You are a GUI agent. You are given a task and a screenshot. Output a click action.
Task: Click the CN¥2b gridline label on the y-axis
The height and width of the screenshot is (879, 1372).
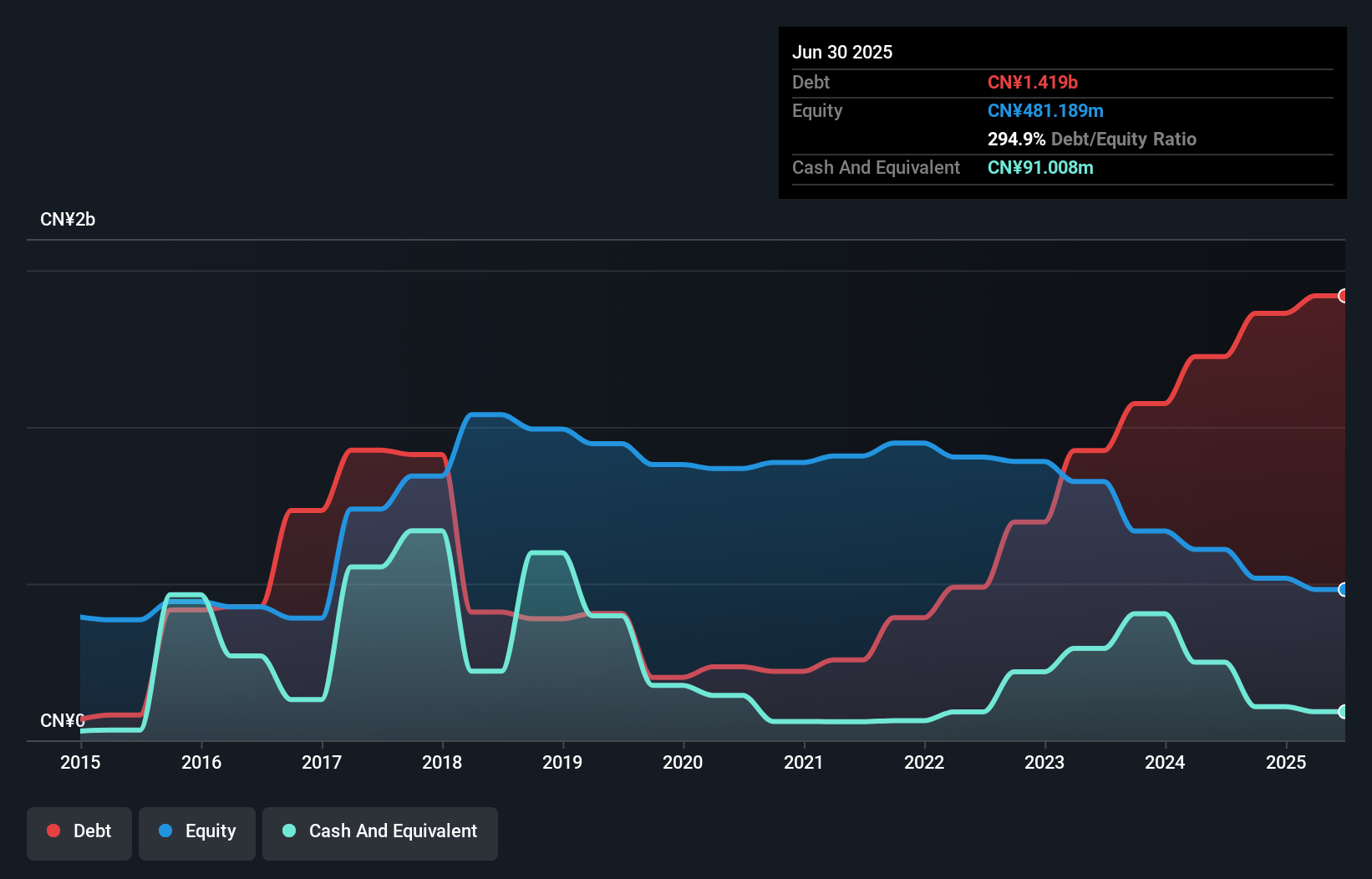[69, 219]
